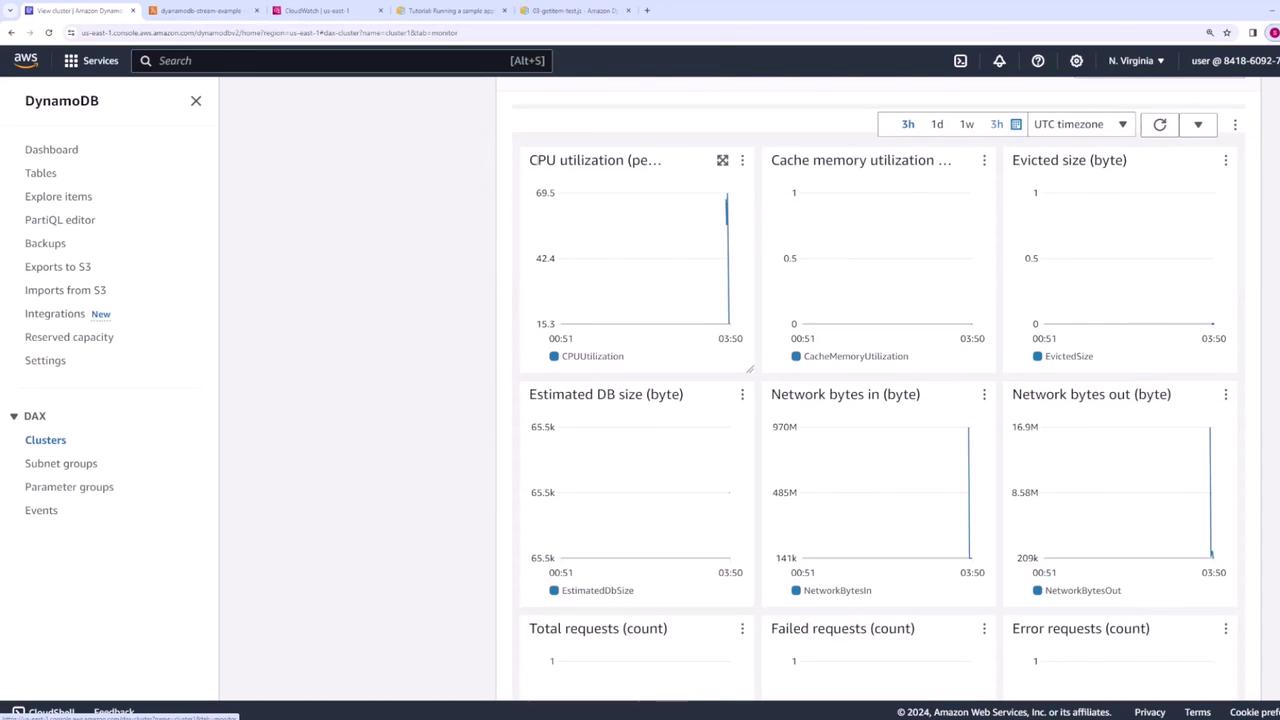Switch to Tutorial: Running a sample app tab
The image size is (1280, 720).
point(450,11)
